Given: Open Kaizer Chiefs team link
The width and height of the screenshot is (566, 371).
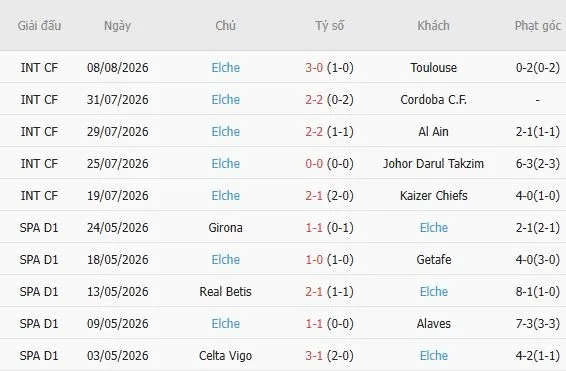Looking at the screenshot, I should [x=433, y=196].
